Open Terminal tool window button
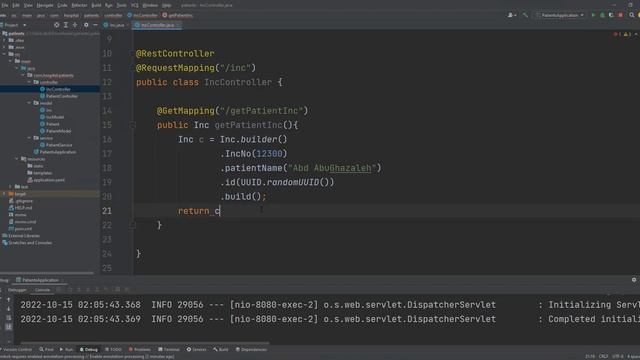Screen dimensions: 640x360 169,349
